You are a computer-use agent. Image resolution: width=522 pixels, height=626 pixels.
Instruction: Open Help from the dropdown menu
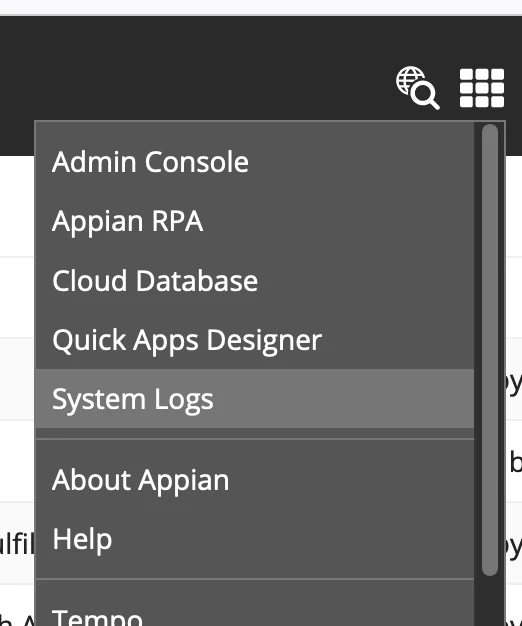pos(255,539)
